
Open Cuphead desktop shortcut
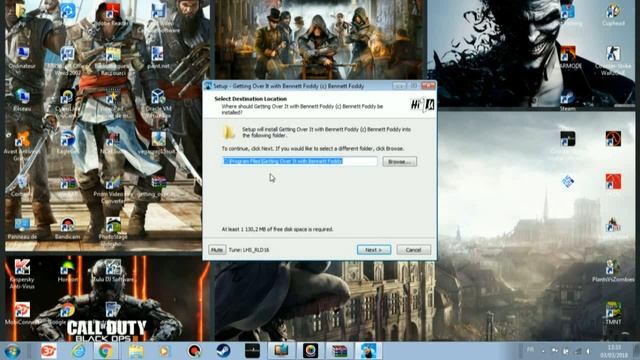pyautogui.click(x=613, y=16)
